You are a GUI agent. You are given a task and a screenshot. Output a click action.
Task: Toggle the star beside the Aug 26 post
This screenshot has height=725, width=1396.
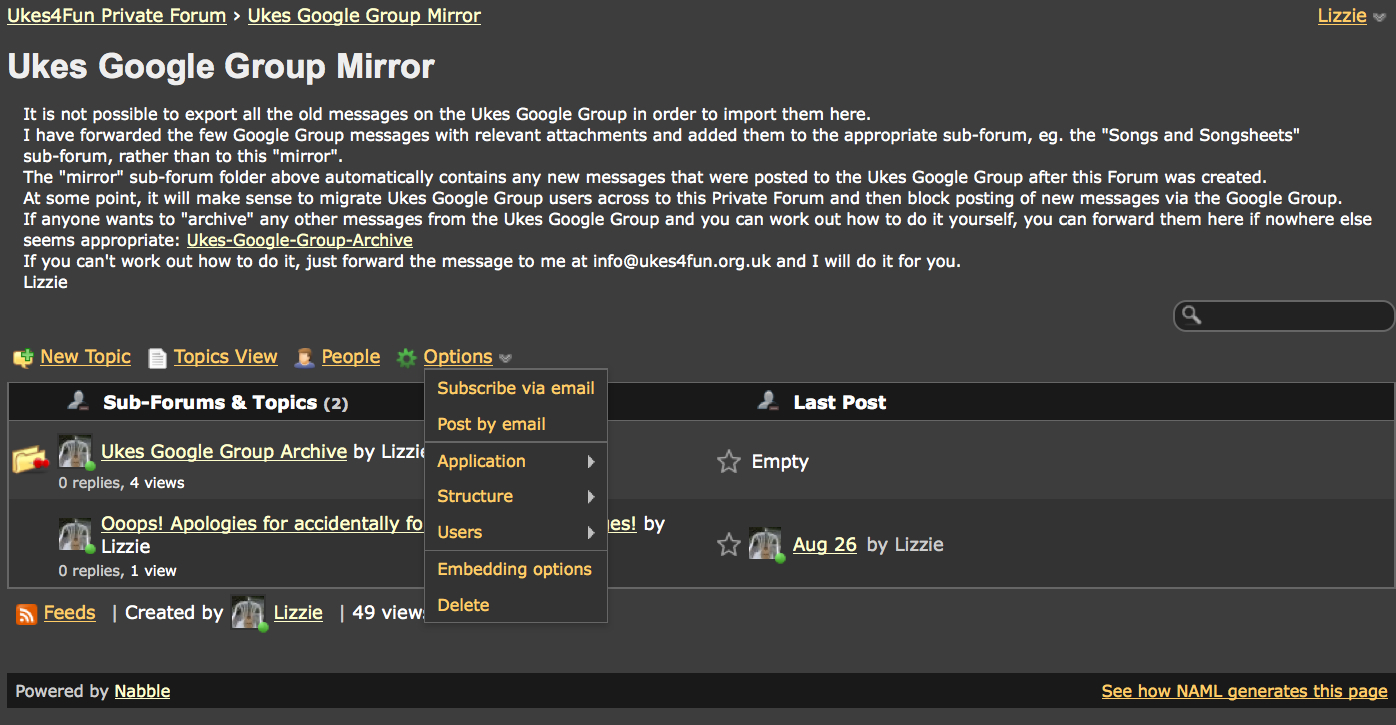729,545
